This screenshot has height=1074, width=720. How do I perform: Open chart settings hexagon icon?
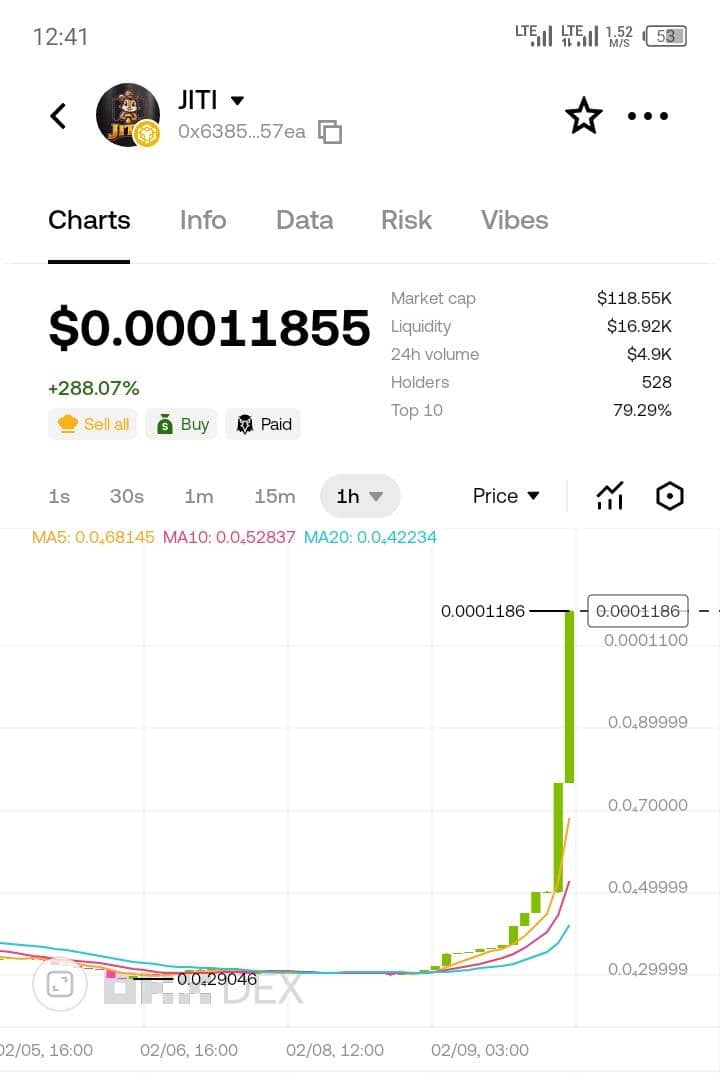(x=669, y=496)
